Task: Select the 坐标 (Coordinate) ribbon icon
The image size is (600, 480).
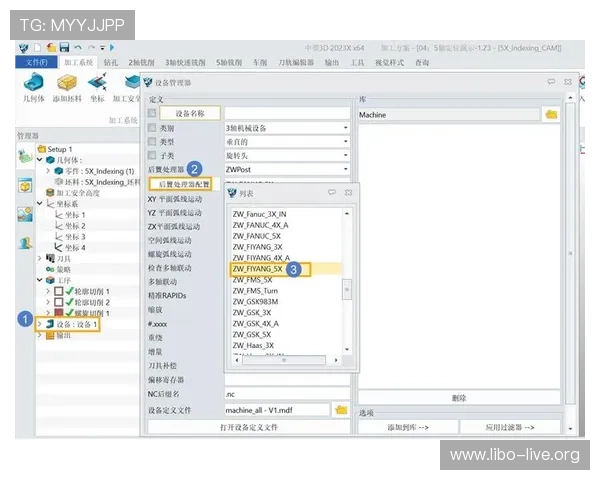Action: (x=97, y=83)
